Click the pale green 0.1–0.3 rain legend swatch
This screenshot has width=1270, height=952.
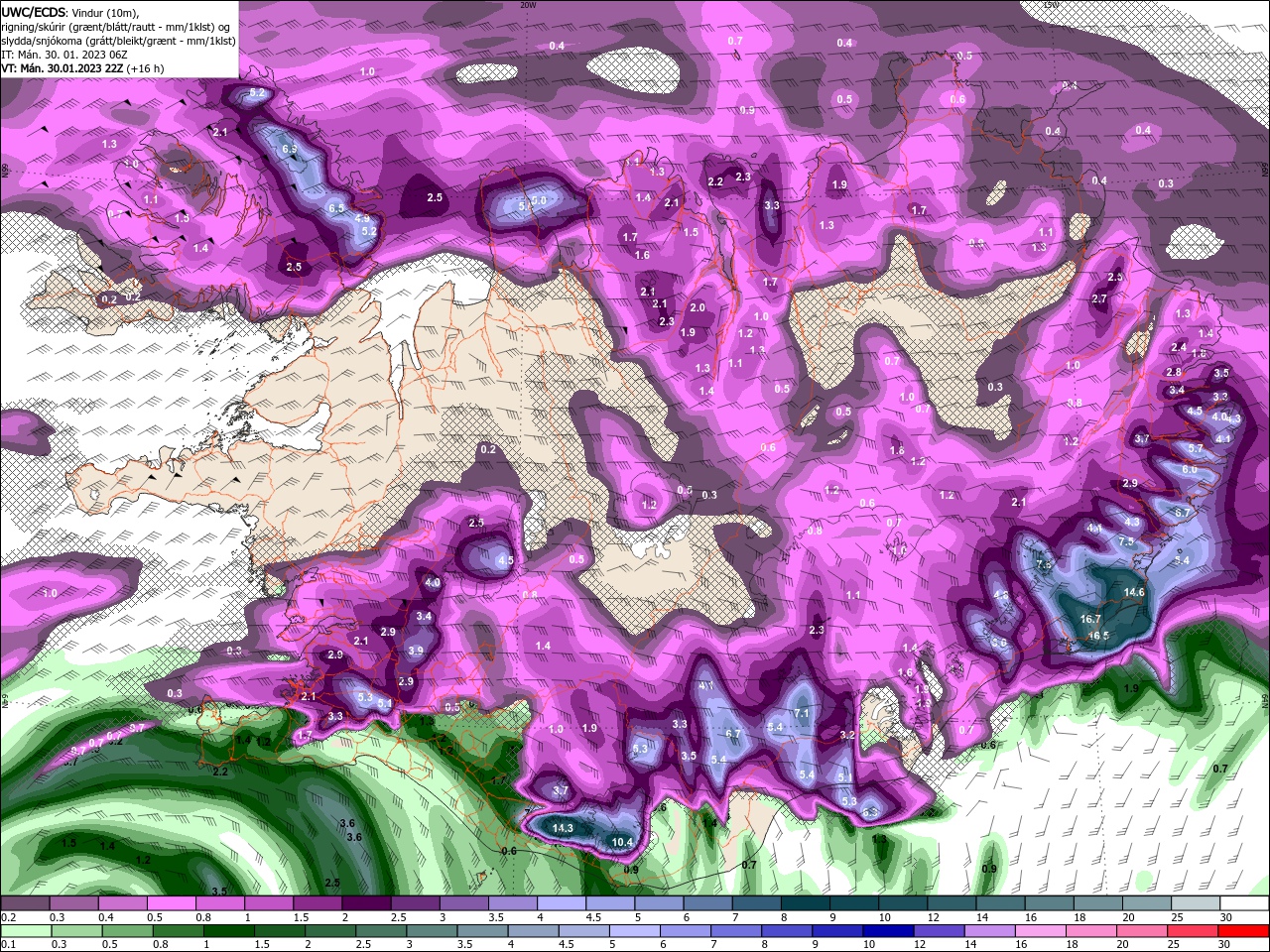(26, 930)
